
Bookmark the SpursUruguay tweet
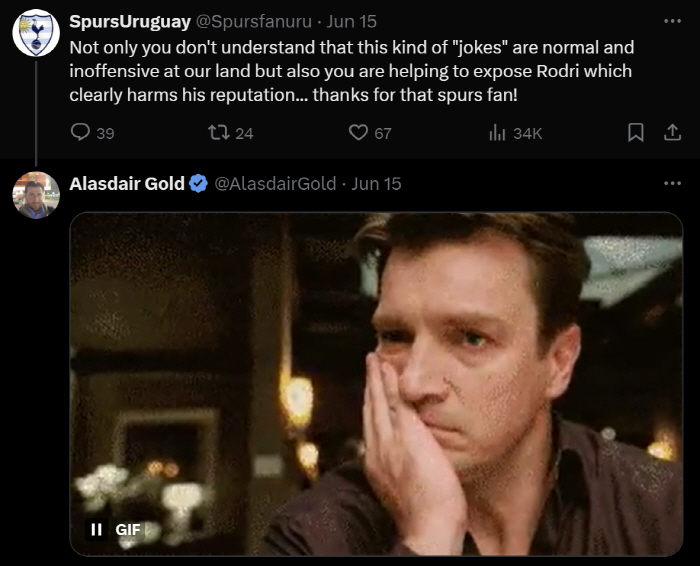point(636,132)
